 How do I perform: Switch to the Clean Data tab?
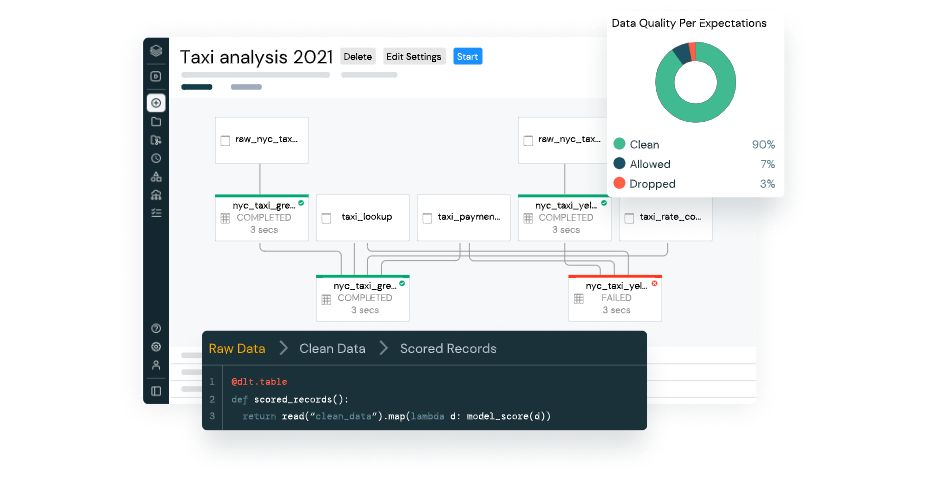[x=332, y=349]
